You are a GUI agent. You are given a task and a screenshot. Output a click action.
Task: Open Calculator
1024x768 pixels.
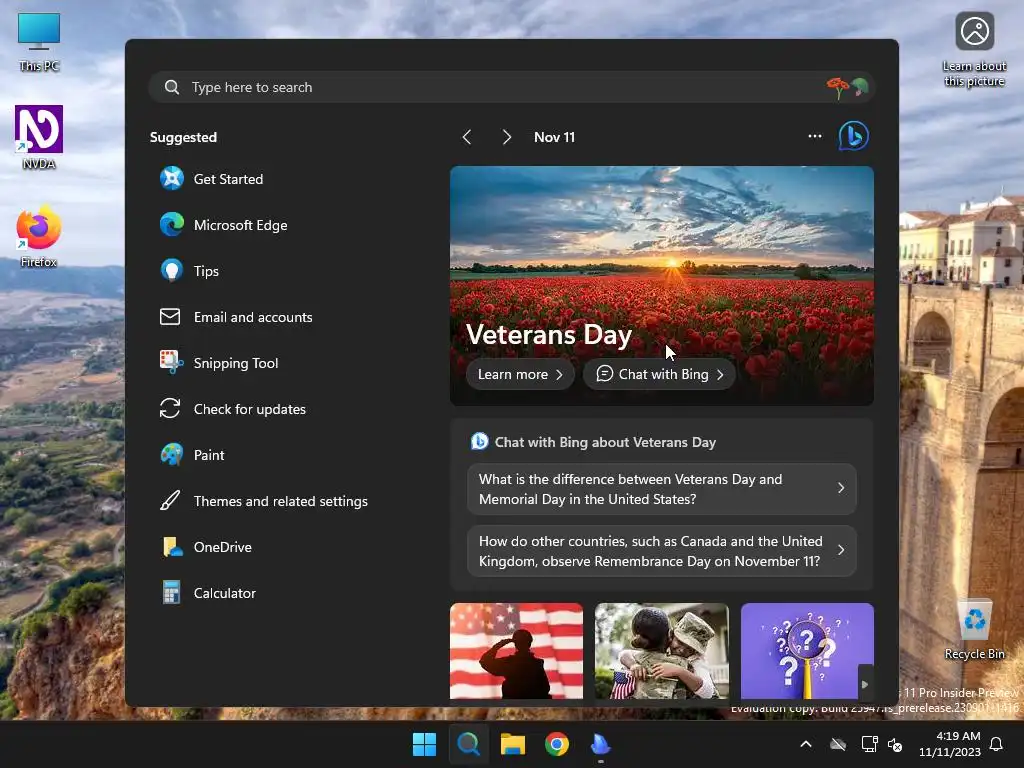coord(208,593)
